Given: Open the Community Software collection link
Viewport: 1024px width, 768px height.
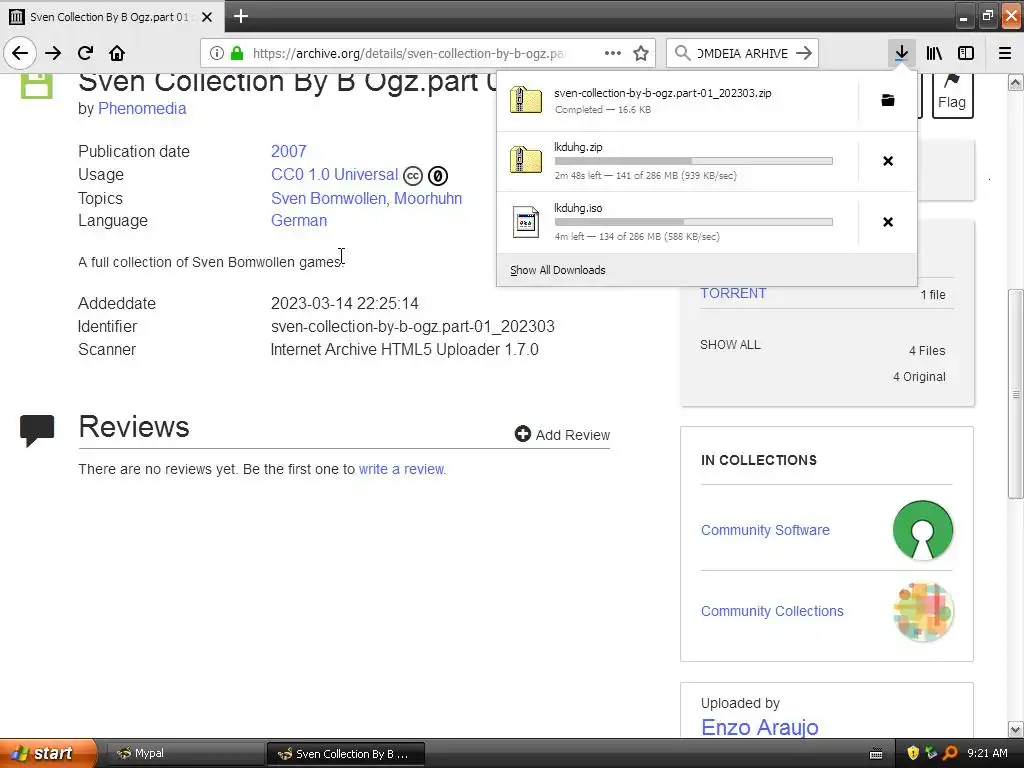Looking at the screenshot, I should point(765,530).
